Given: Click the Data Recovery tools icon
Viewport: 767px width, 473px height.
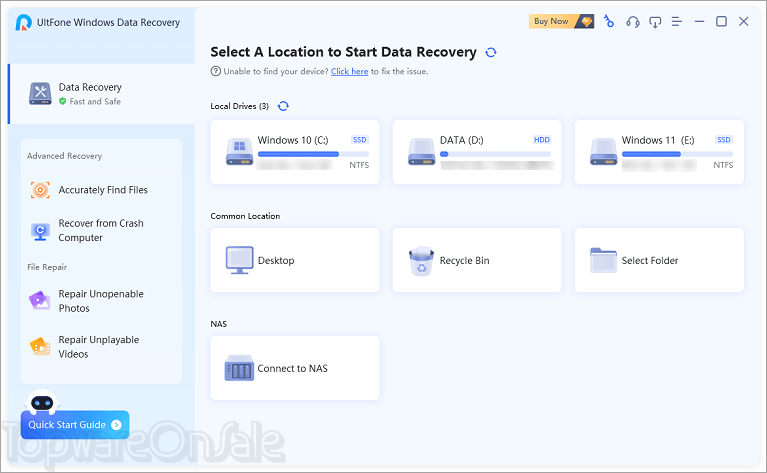Looking at the screenshot, I should (x=40, y=93).
